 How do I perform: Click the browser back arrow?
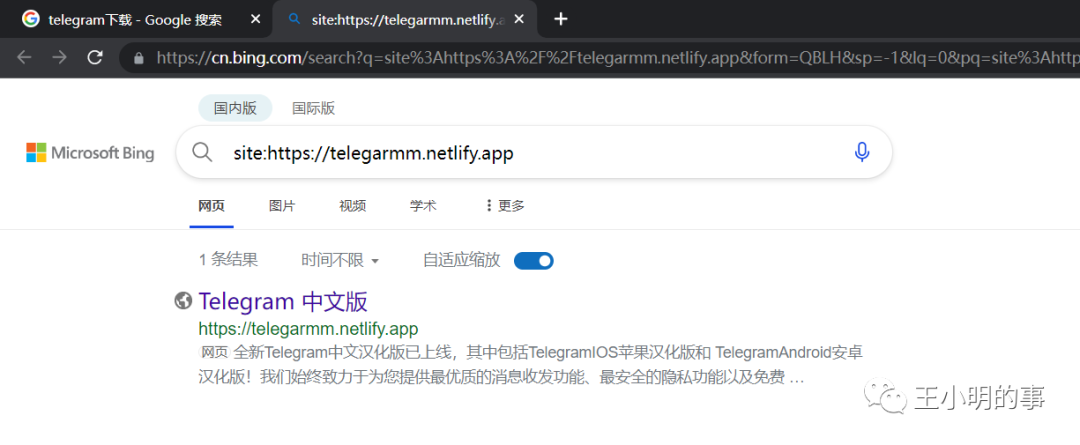[24, 58]
